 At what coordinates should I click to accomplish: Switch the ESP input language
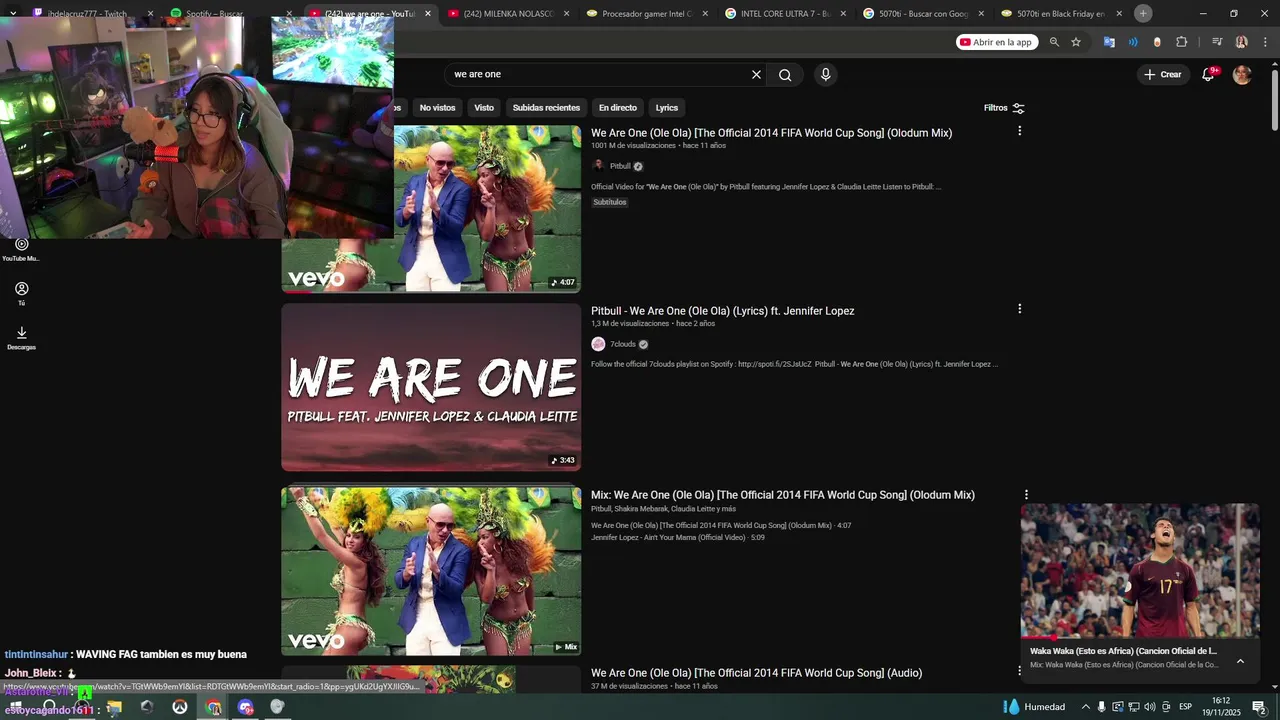pos(1185,707)
